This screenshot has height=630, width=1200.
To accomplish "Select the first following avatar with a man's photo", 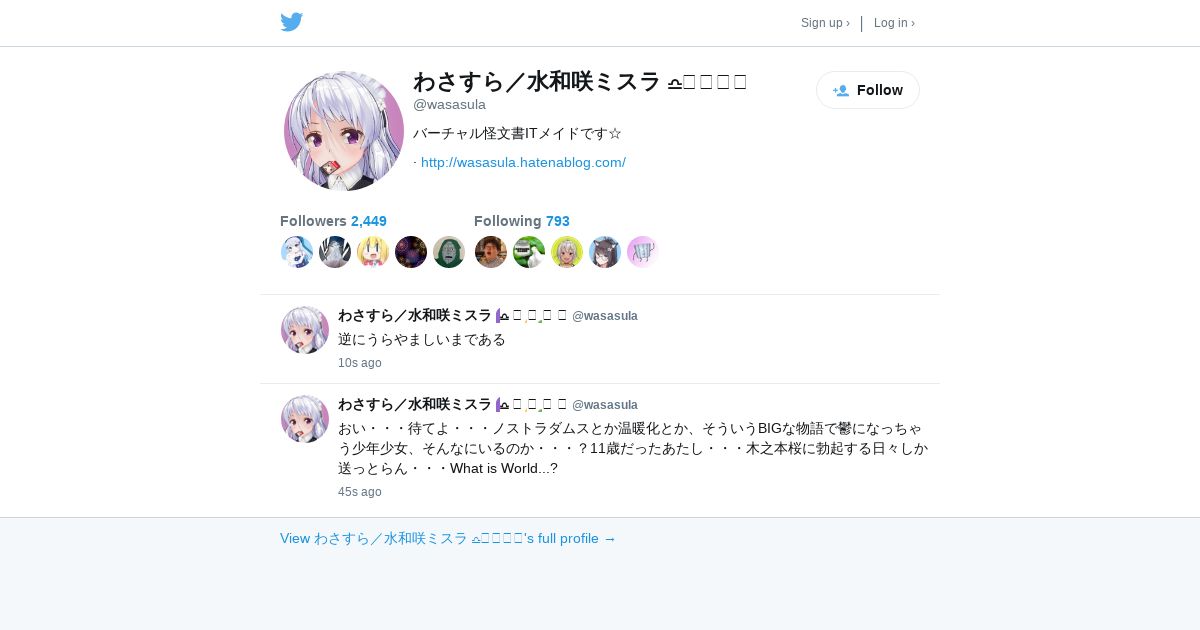I will pyautogui.click(x=491, y=252).
